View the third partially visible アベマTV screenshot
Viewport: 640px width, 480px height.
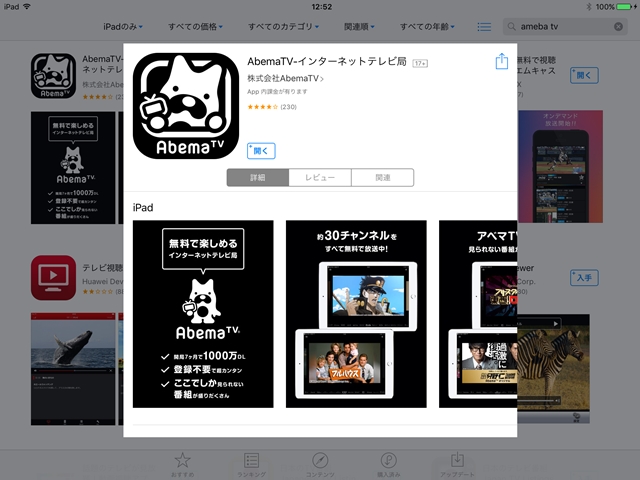click(x=478, y=314)
